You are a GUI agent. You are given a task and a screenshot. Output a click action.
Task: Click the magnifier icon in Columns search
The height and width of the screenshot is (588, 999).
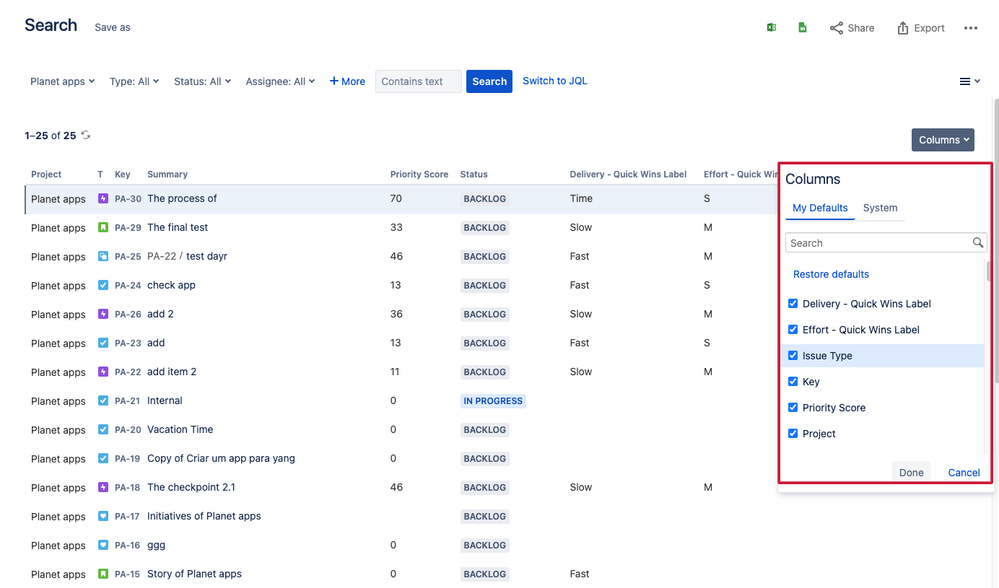[x=977, y=243]
